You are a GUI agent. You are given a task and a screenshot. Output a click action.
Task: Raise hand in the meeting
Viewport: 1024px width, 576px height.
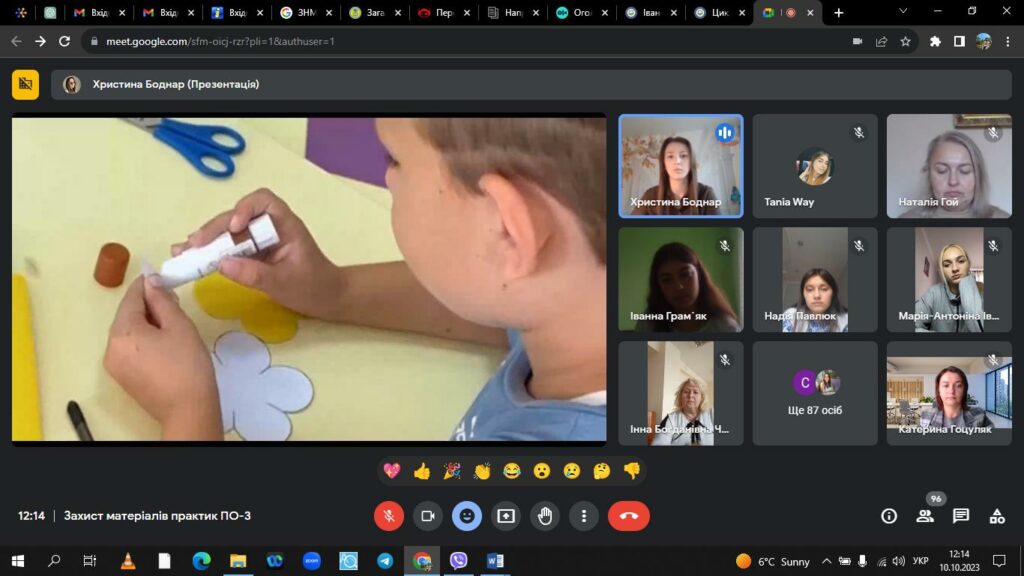(545, 516)
